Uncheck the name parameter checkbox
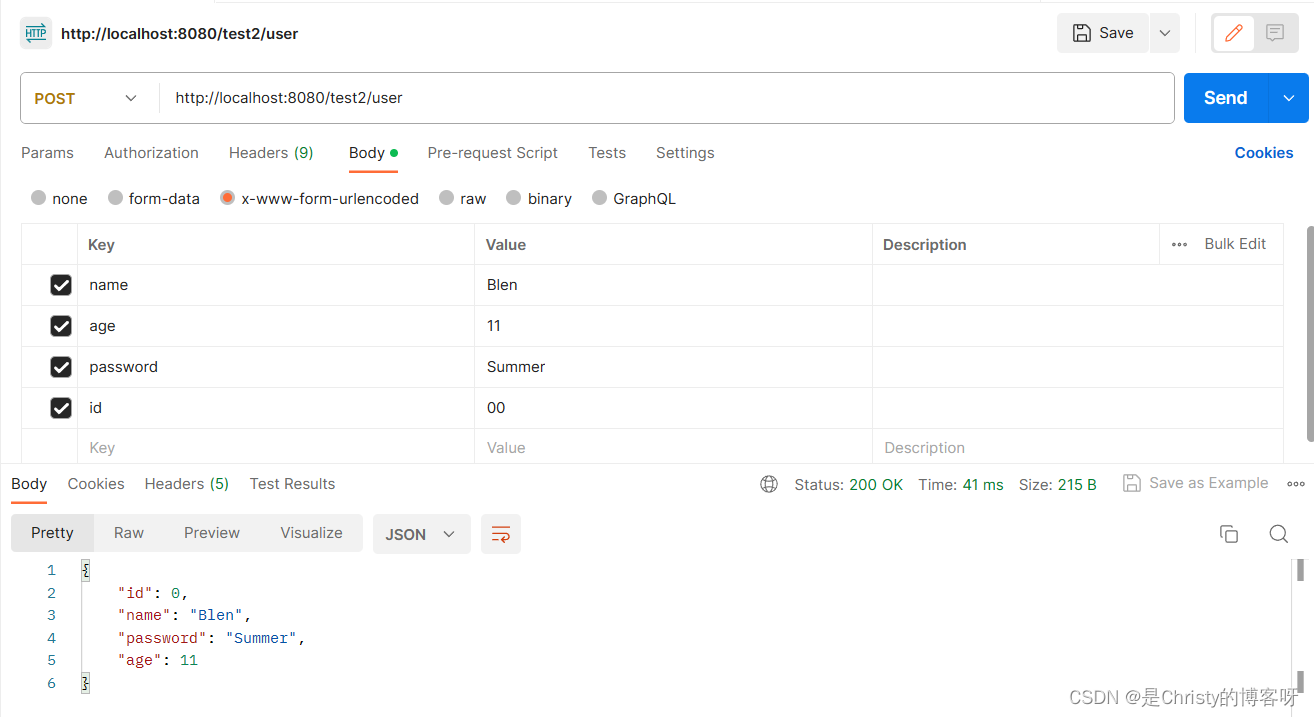The width and height of the screenshot is (1314, 717). [x=61, y=285]
